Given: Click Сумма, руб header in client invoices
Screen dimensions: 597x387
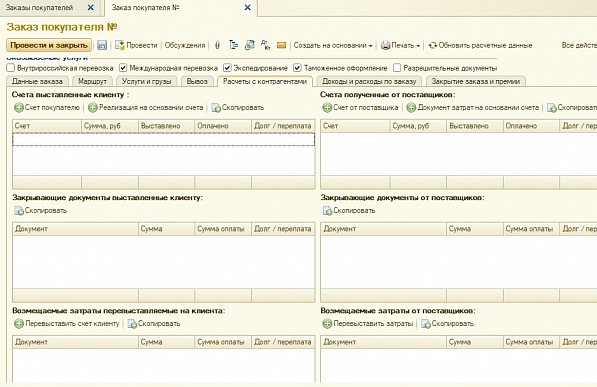Looking at the screenshot, I should [110, 126].
